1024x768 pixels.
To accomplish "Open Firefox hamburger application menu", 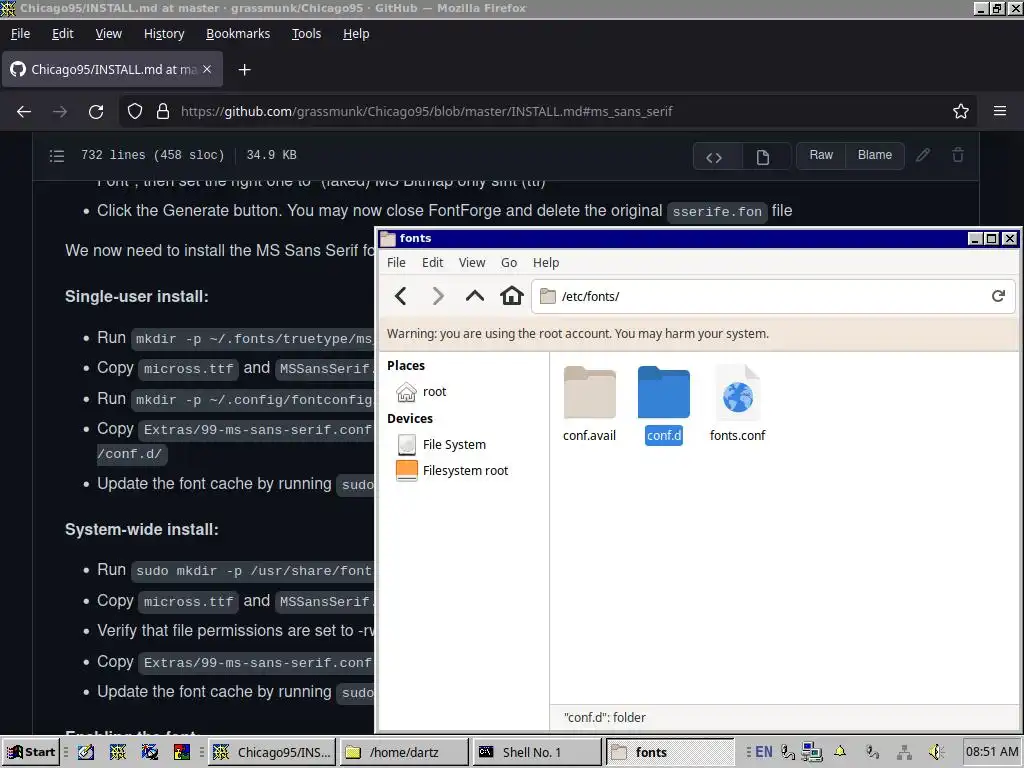I will pos(1000,112).
